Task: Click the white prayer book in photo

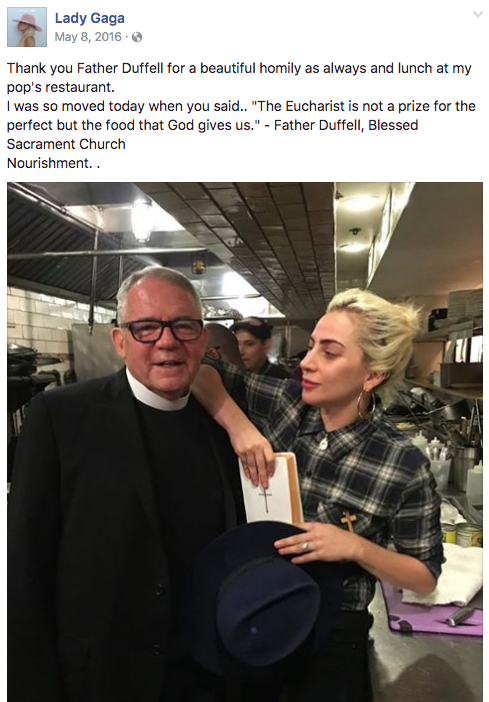Action: click(270, 490)
